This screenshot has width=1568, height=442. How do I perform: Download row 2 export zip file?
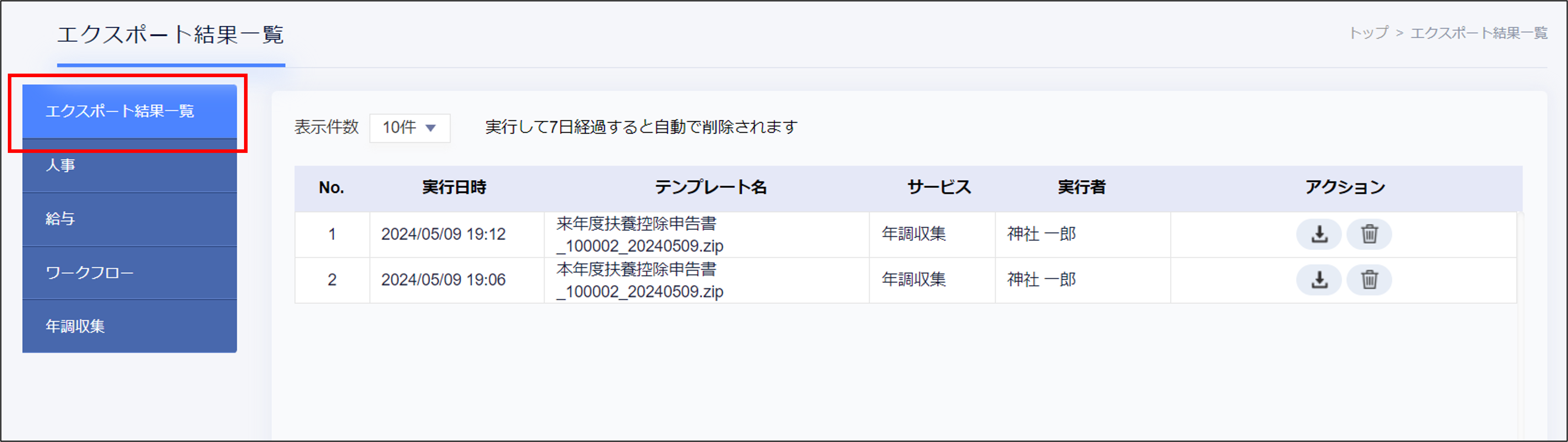1318,280
